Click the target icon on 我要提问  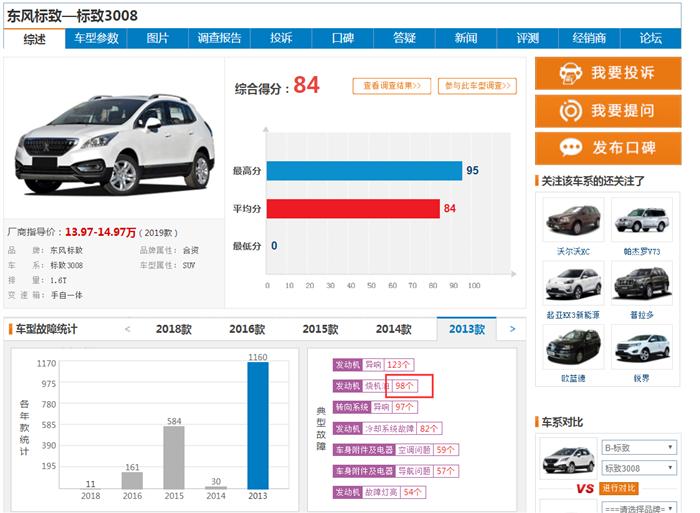tap(571, 111)
